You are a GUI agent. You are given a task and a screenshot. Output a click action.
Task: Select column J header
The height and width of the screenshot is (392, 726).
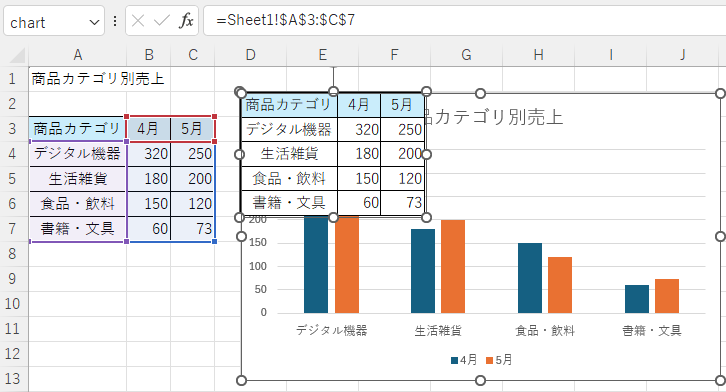(x=682, y=55)
